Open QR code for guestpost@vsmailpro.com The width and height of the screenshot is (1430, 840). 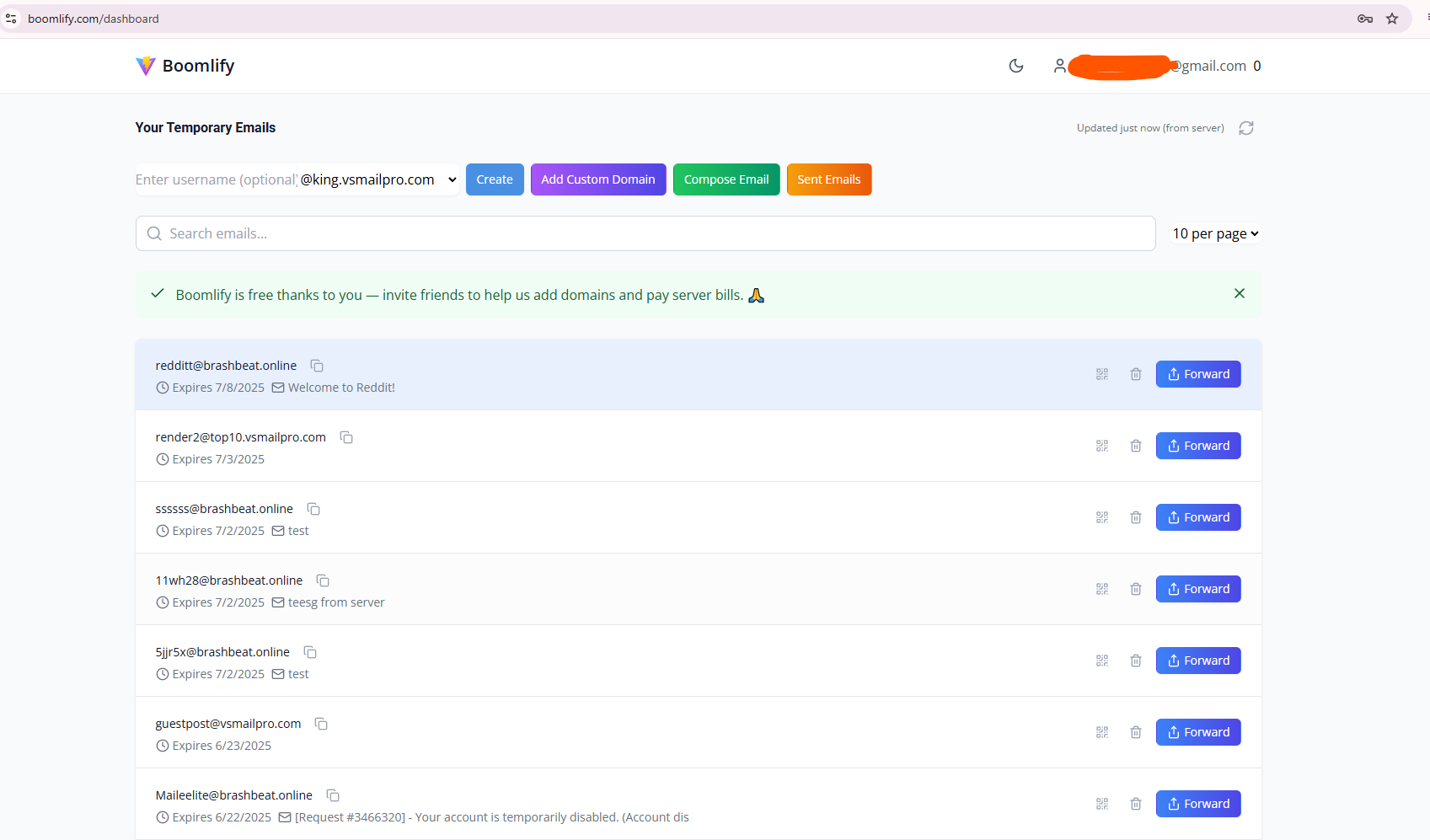tap(1101, 732)
